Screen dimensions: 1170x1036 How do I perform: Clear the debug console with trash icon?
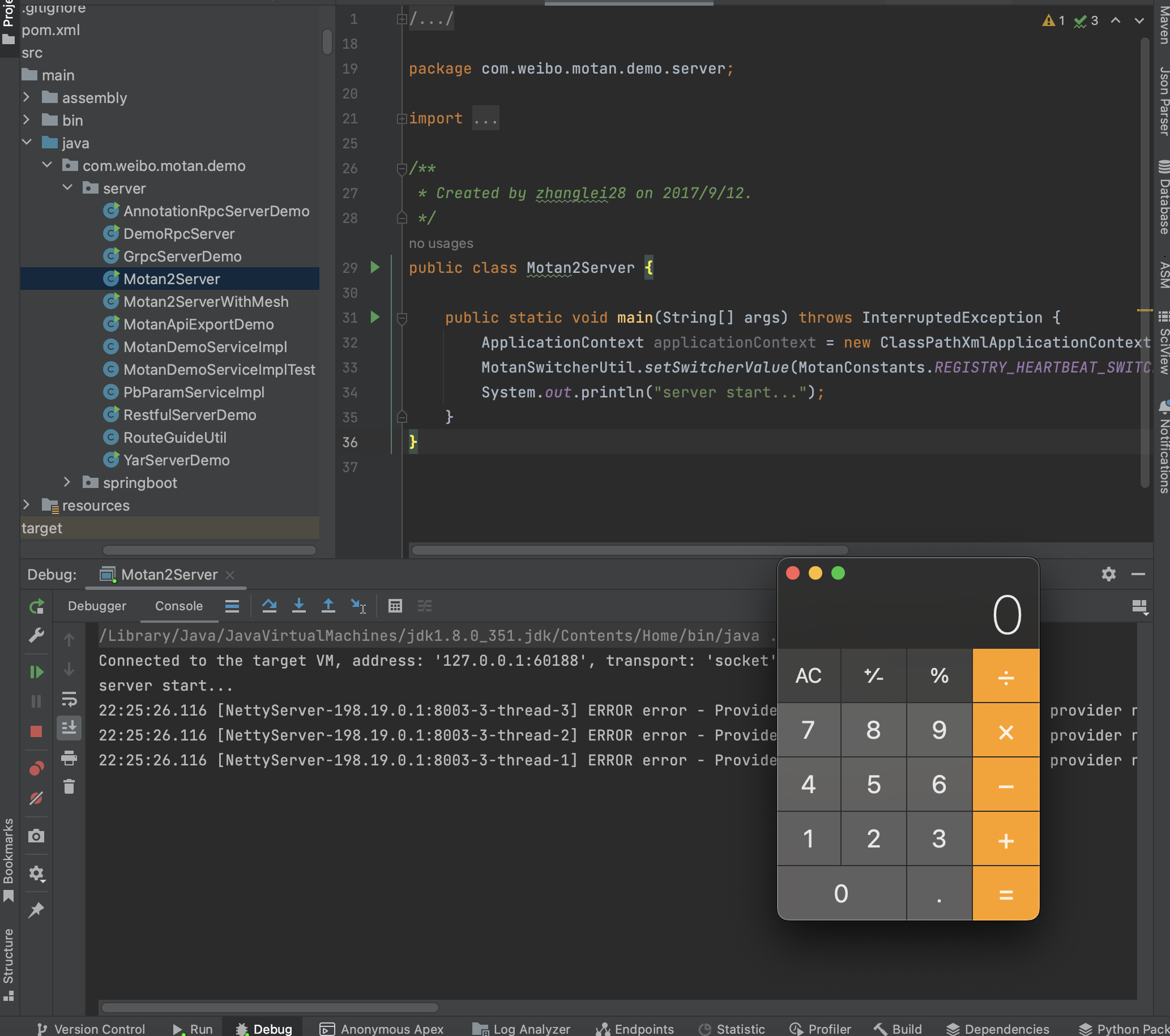click(x=69, y=786)
